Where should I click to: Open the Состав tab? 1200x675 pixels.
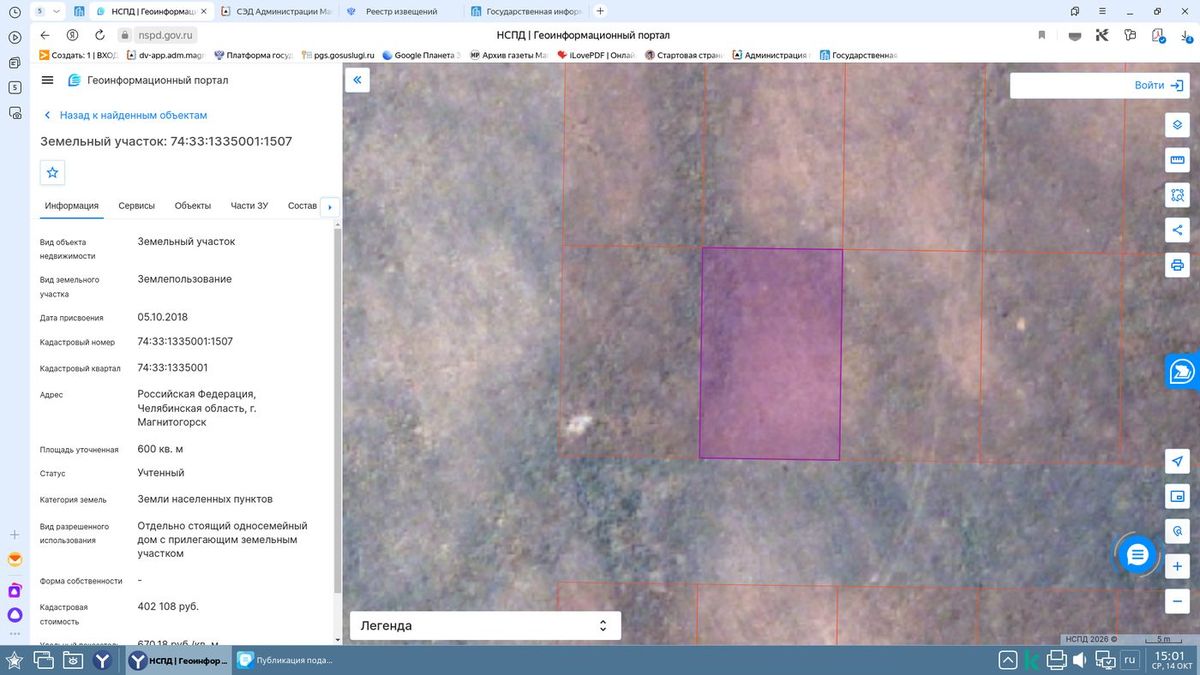point(302,206)
